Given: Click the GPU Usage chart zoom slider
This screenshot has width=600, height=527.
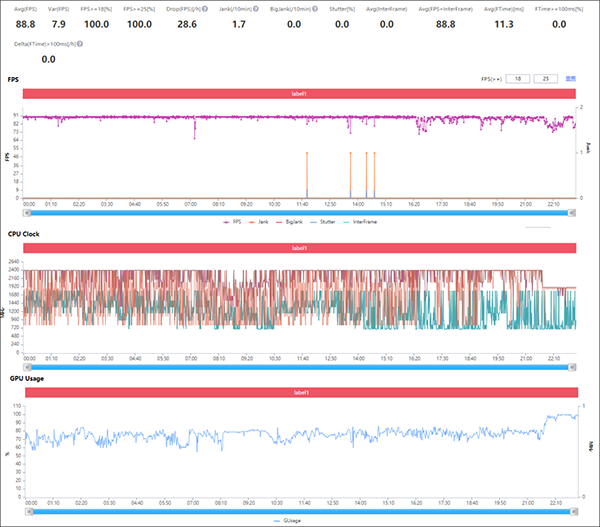Looking at the screenshot, I should coord(298,510).
